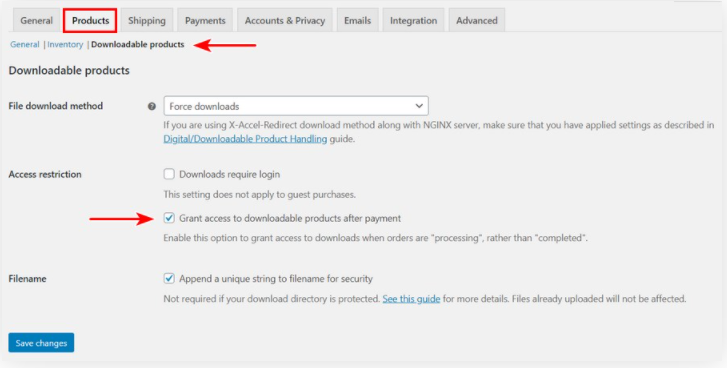Viewport: 727px width, 368px height.
Task: Go to the Payments tab
Action: (205, 21)
